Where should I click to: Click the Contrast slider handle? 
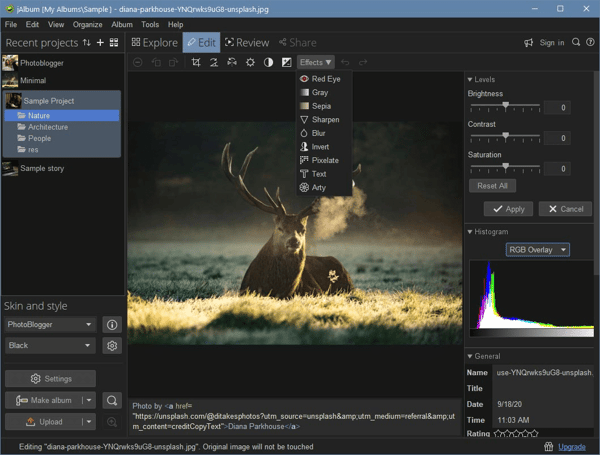click(505, 136)
